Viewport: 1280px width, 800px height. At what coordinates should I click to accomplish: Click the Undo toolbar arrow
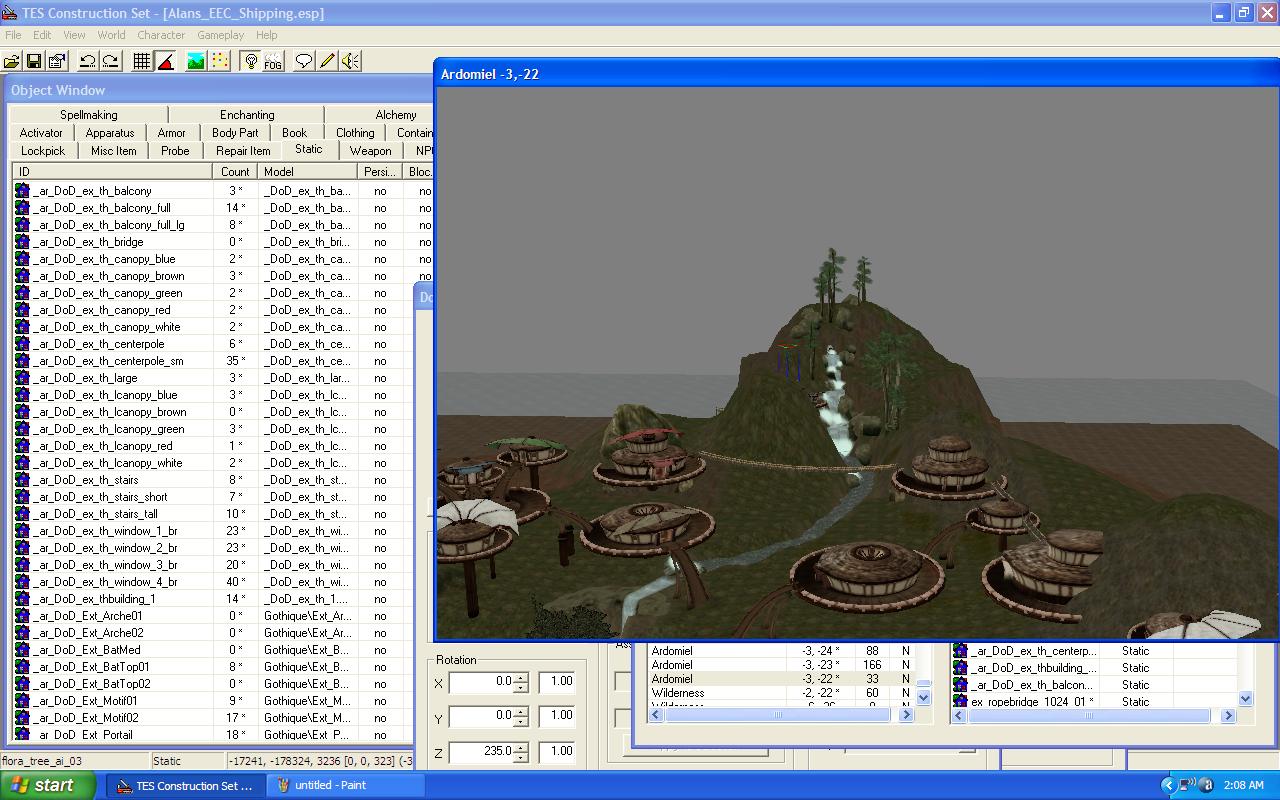(87, 61)
